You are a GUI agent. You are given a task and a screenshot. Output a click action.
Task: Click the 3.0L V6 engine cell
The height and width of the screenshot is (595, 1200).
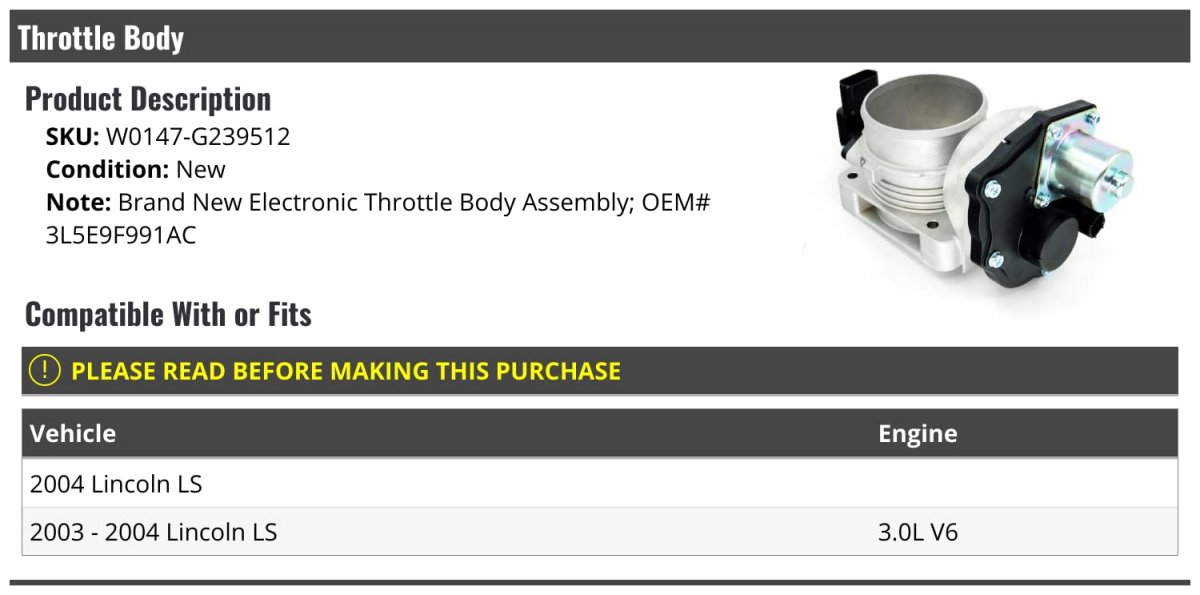917,532
